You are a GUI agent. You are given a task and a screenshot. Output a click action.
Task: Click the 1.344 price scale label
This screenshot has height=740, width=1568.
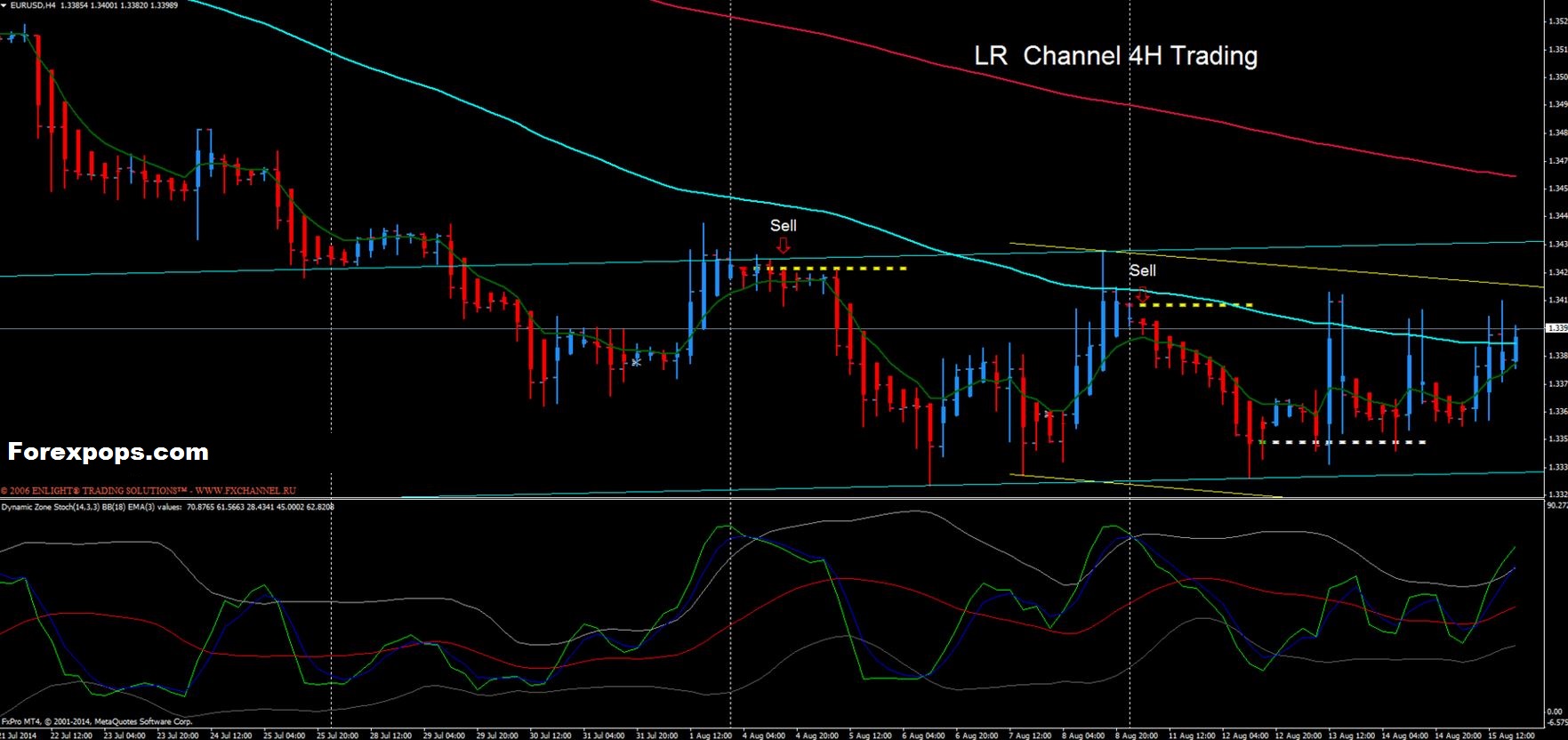(1557, 215)
